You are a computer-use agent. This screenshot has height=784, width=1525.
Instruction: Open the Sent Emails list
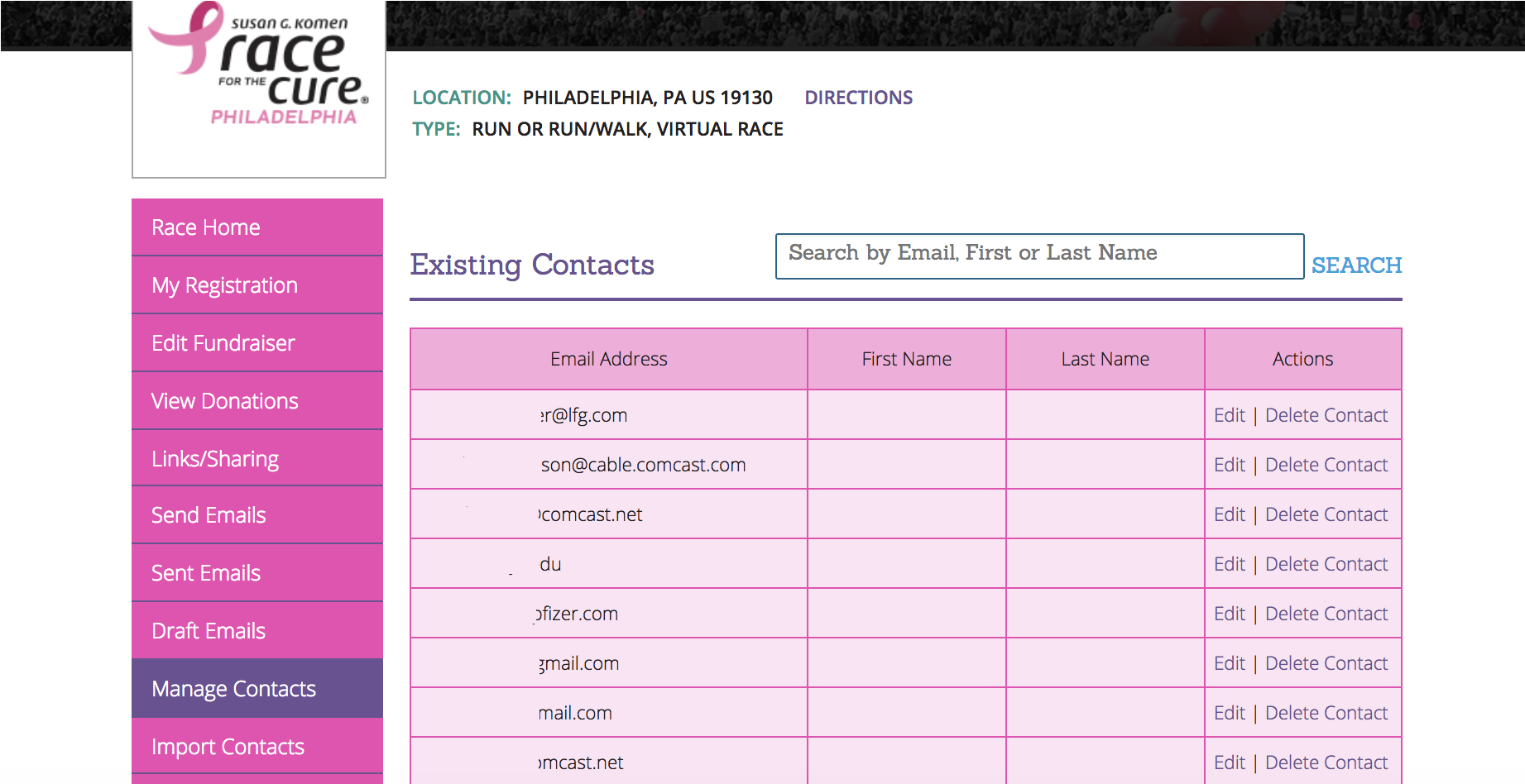click(205, 572)
